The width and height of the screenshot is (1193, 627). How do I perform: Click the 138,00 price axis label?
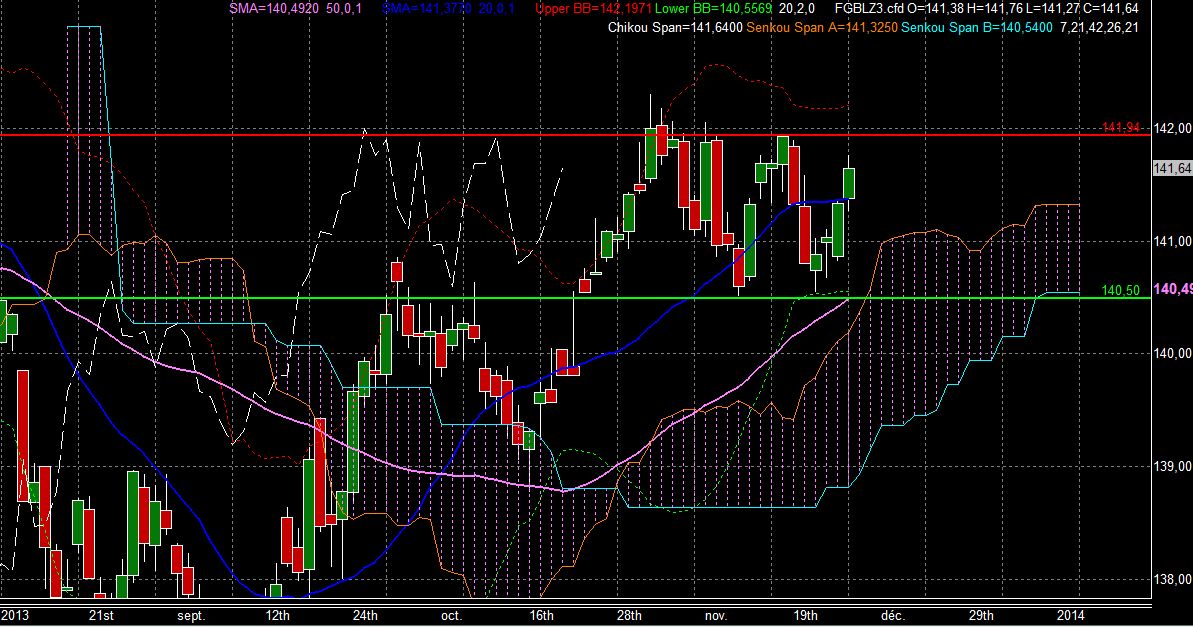point(1173,579)
